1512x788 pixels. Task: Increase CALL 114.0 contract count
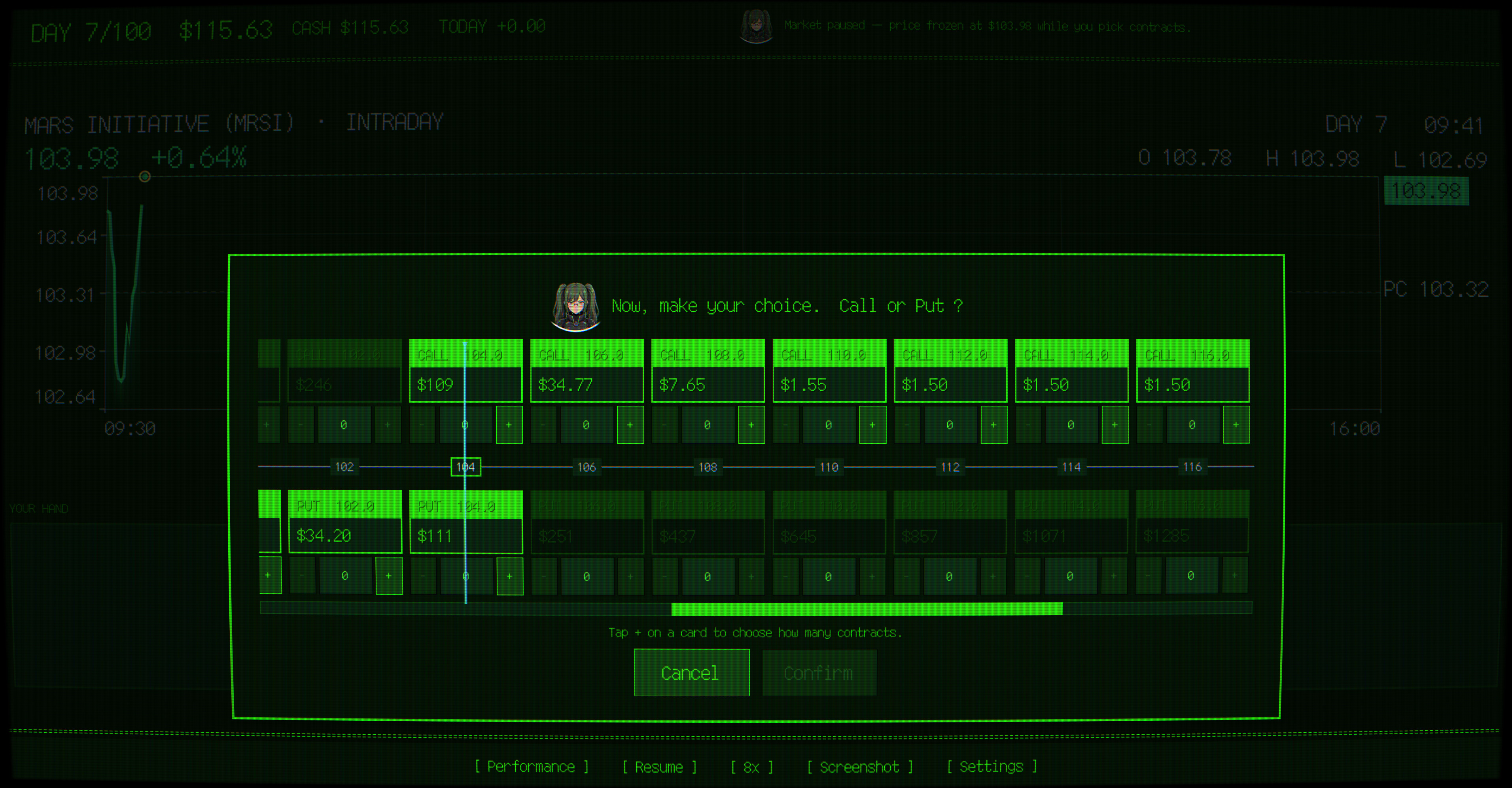point(1115,425)
